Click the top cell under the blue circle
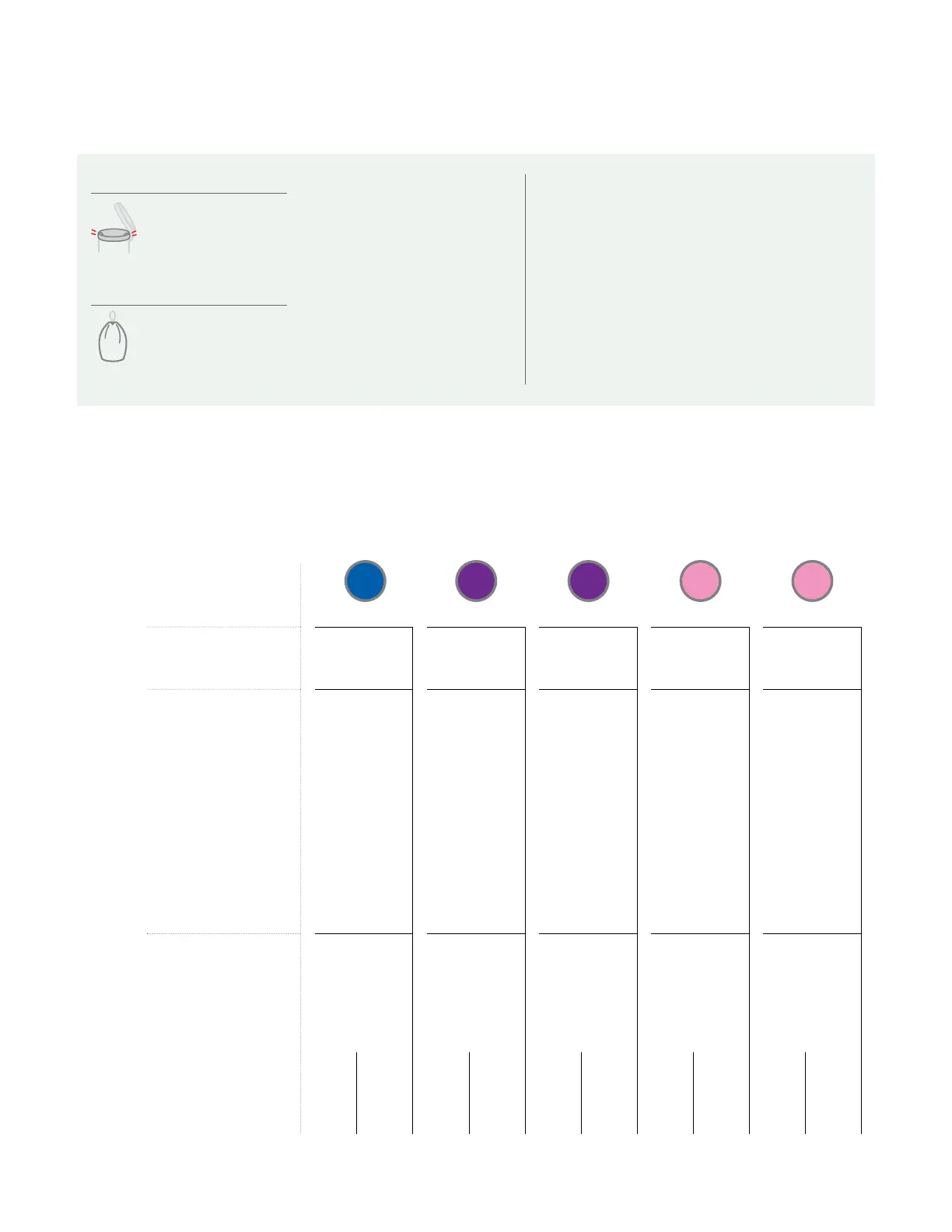This screenshot has height=1232, width=952. point(363,658)
